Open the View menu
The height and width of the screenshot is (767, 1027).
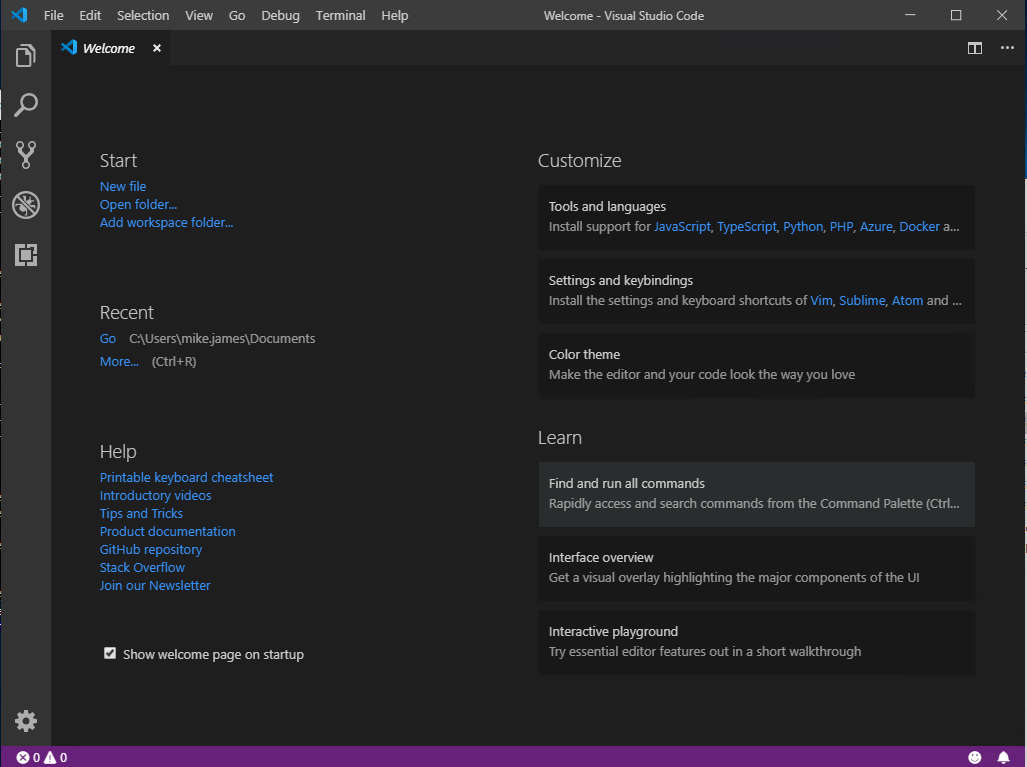(198, 15)
